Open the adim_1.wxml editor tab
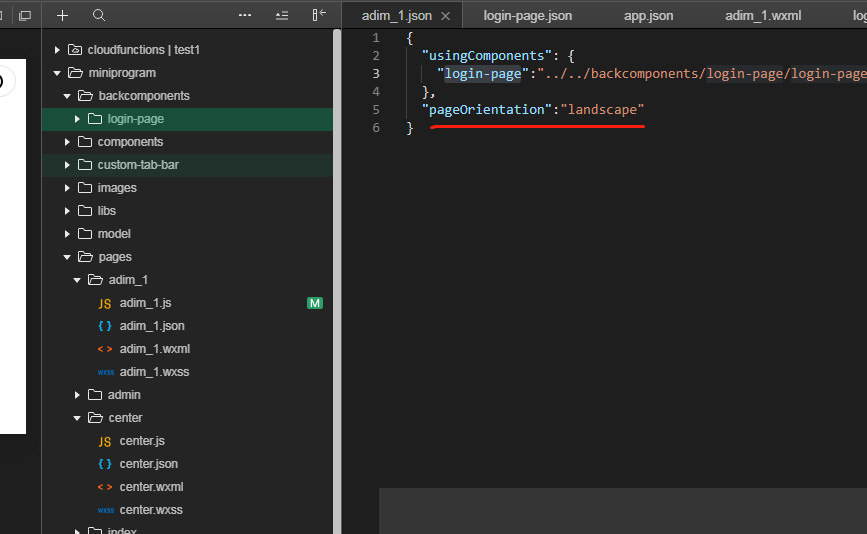Image resolution: width=867 pixels, height=534 pixels. (763, 16)
